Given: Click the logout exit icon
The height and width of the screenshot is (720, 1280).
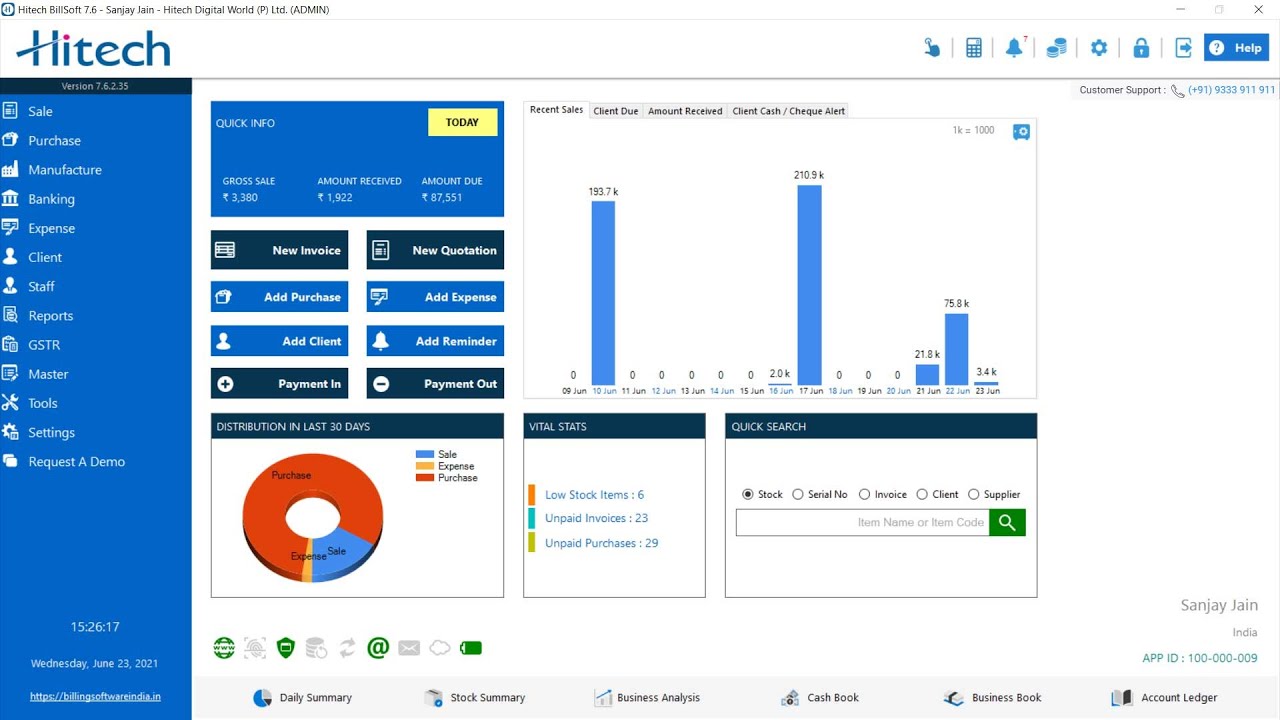Looking at the screenshot, I should click(x=1183, y=48).
